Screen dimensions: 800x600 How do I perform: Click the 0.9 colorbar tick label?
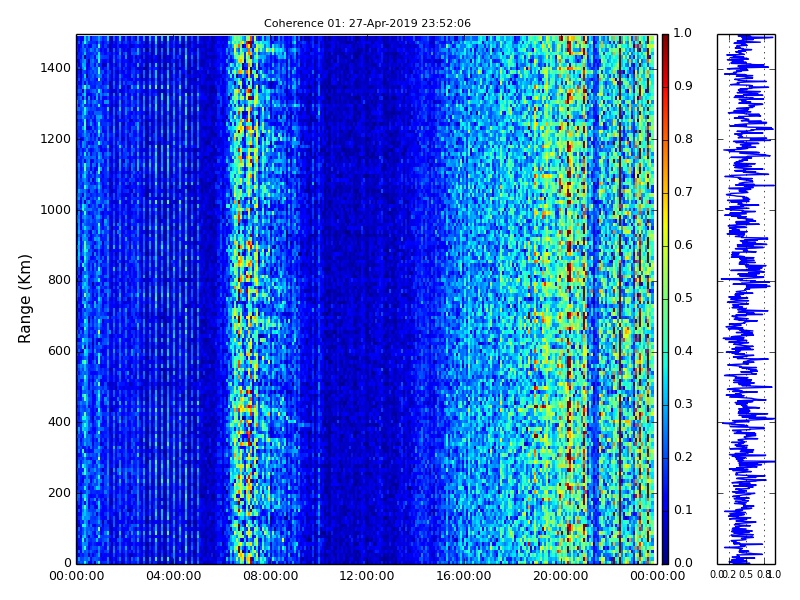click(x=683, y=86)
